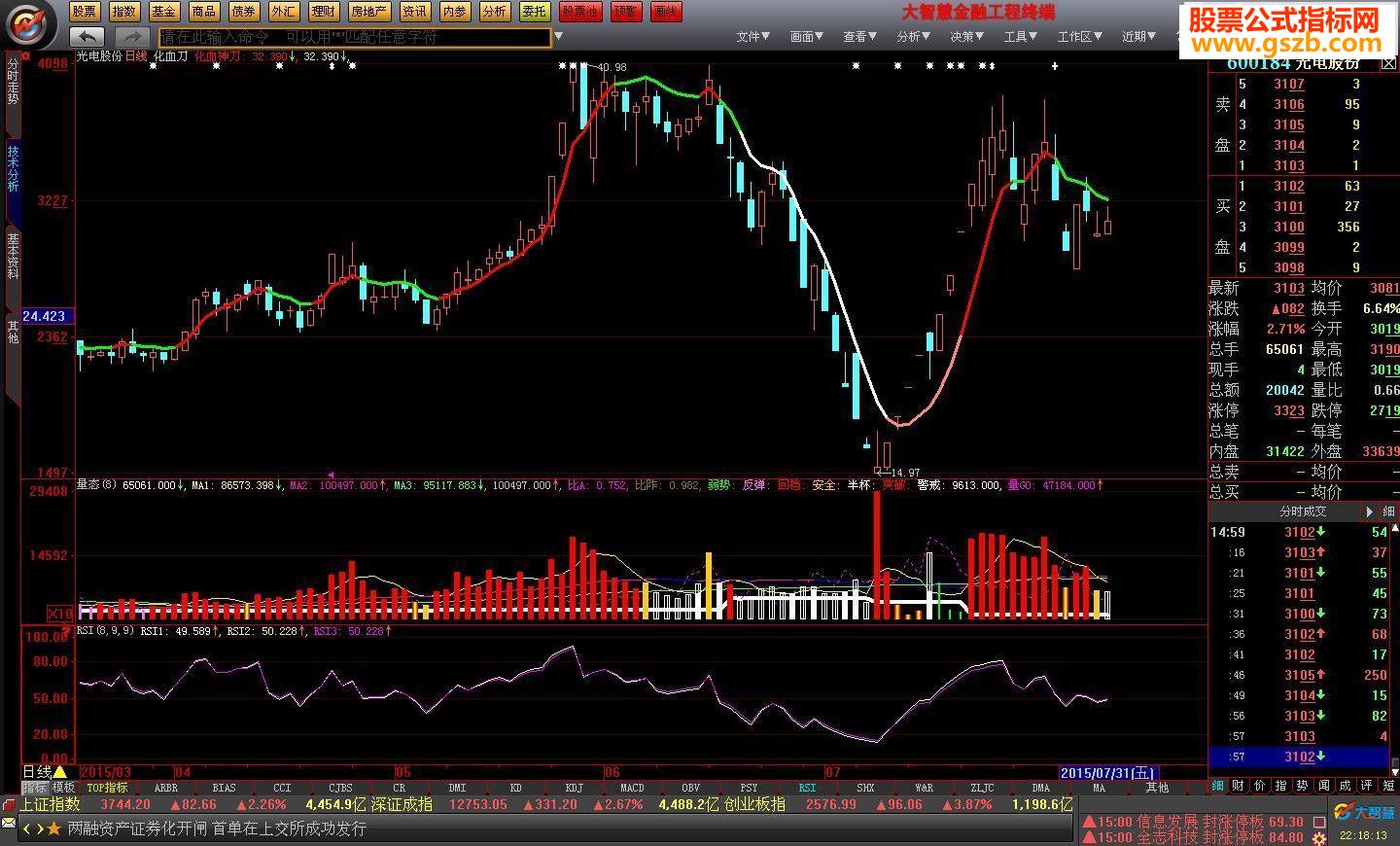Screen dimensions: 1400x846
Task: Click the gear icon near the alerts
Action: pyautogui.click(x=1318, y=837)
